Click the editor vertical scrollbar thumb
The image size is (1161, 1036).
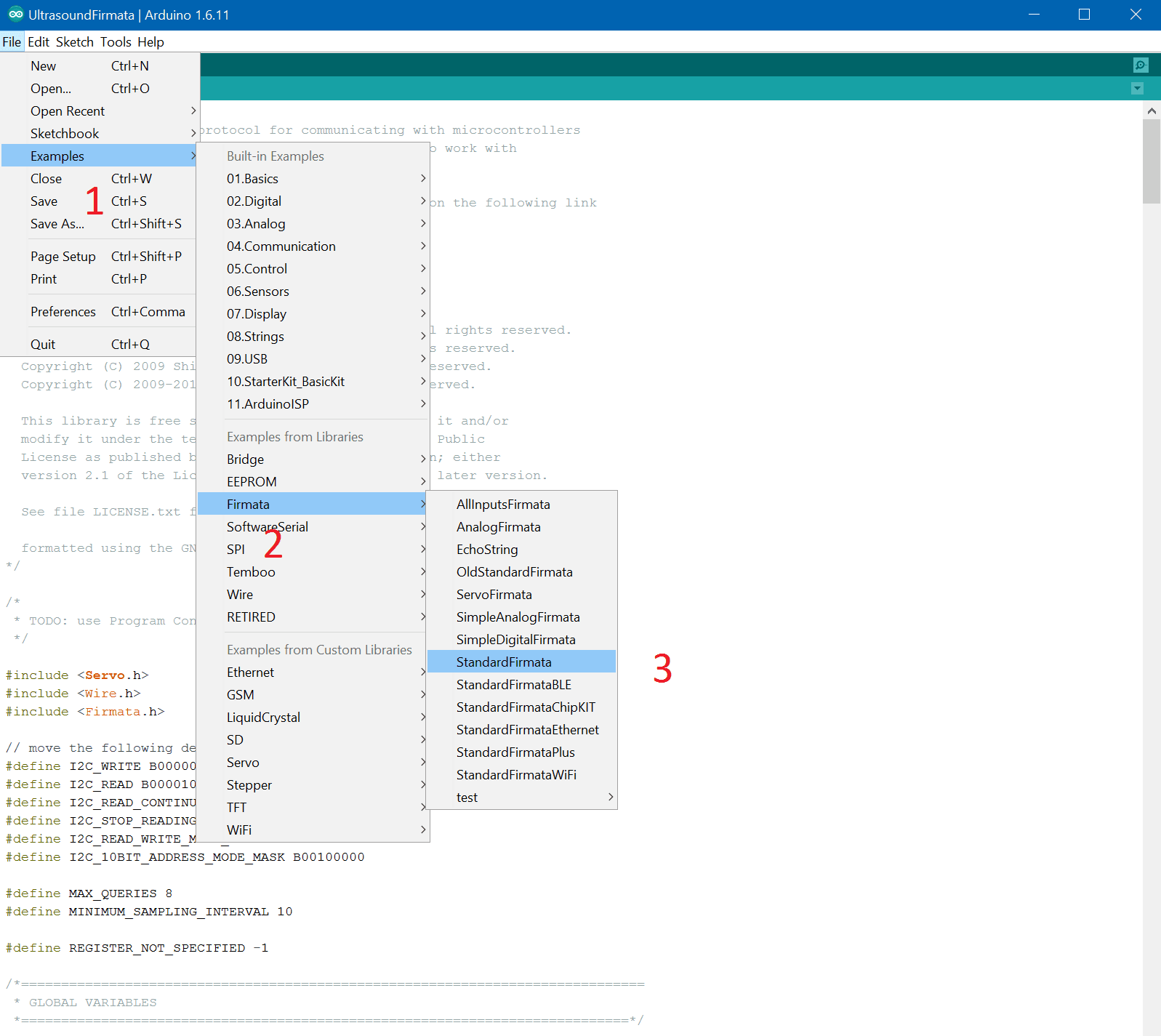pos(1152,161)
